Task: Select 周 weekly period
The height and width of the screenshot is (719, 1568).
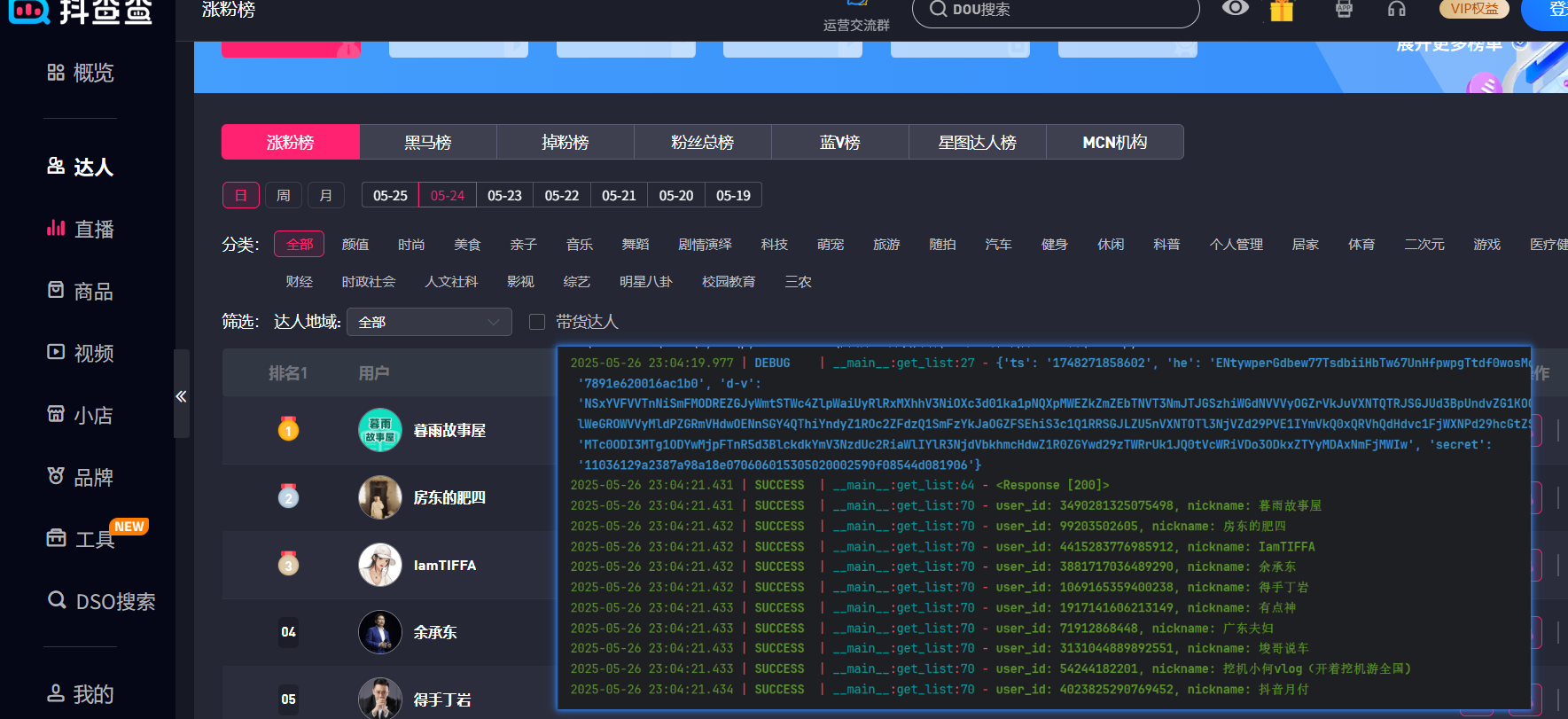Action: click(284, 195)
